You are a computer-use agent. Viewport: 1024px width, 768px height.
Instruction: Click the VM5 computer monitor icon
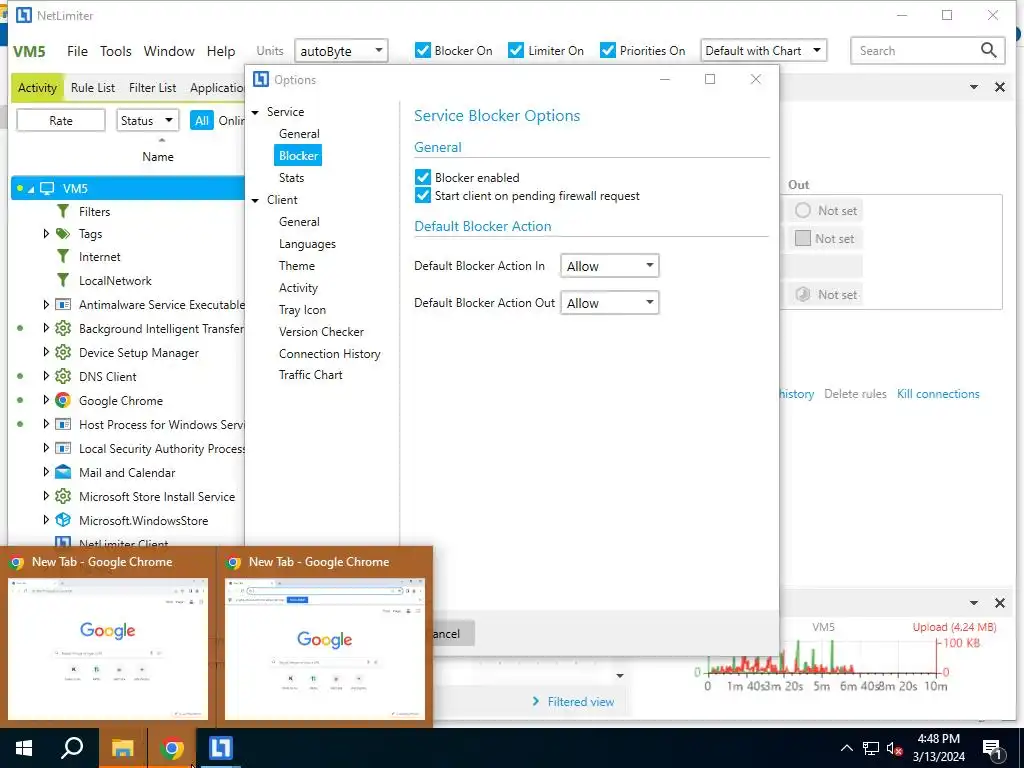[x=47, y=188]
